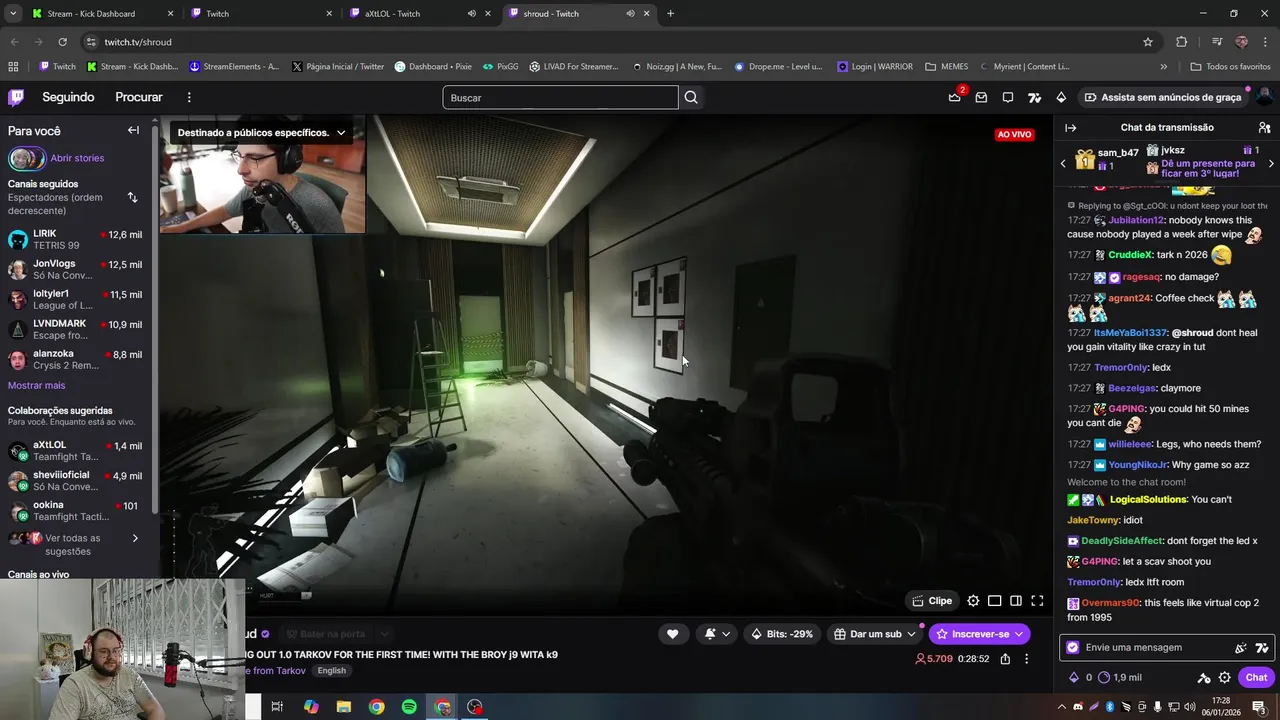Open the notifications inbox with badge 2
Image resolution: width=1280 pixels, height=720 pixels.
955,97
